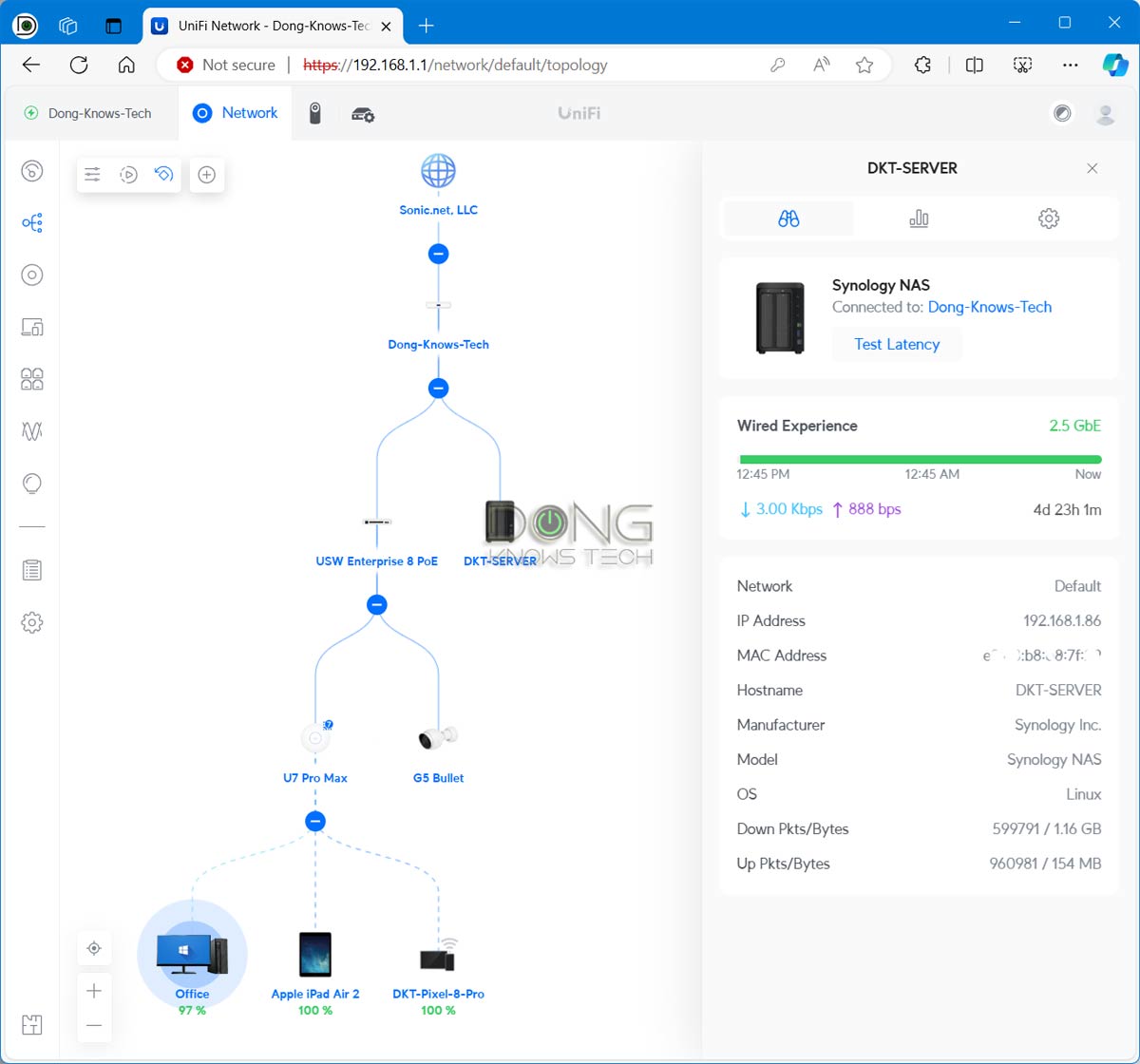
Task: Open the Radios waveform icon in sidebar
Action: click(32, 431)
